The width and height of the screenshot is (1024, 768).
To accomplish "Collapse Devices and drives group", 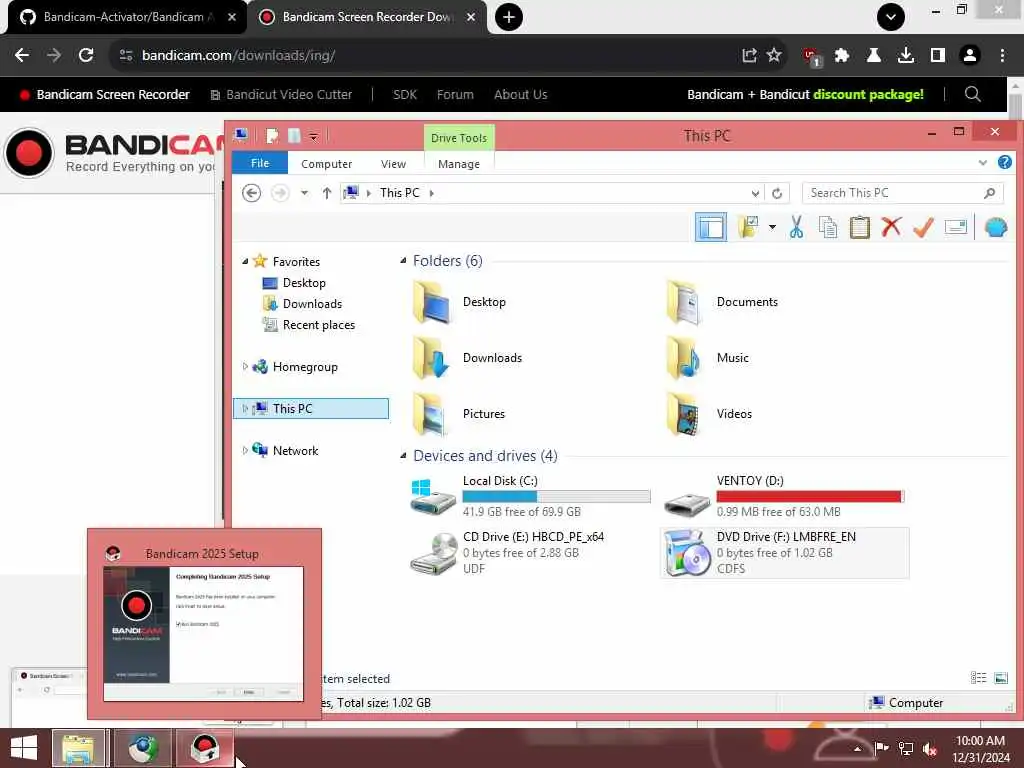I will (404, 455).
